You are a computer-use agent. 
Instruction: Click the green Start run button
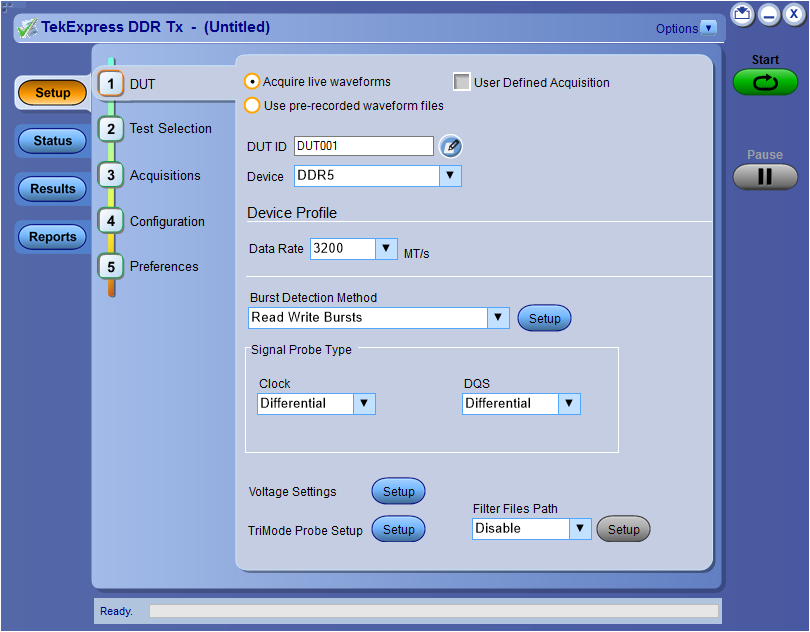pyautogui.click(x=765, y=82)
